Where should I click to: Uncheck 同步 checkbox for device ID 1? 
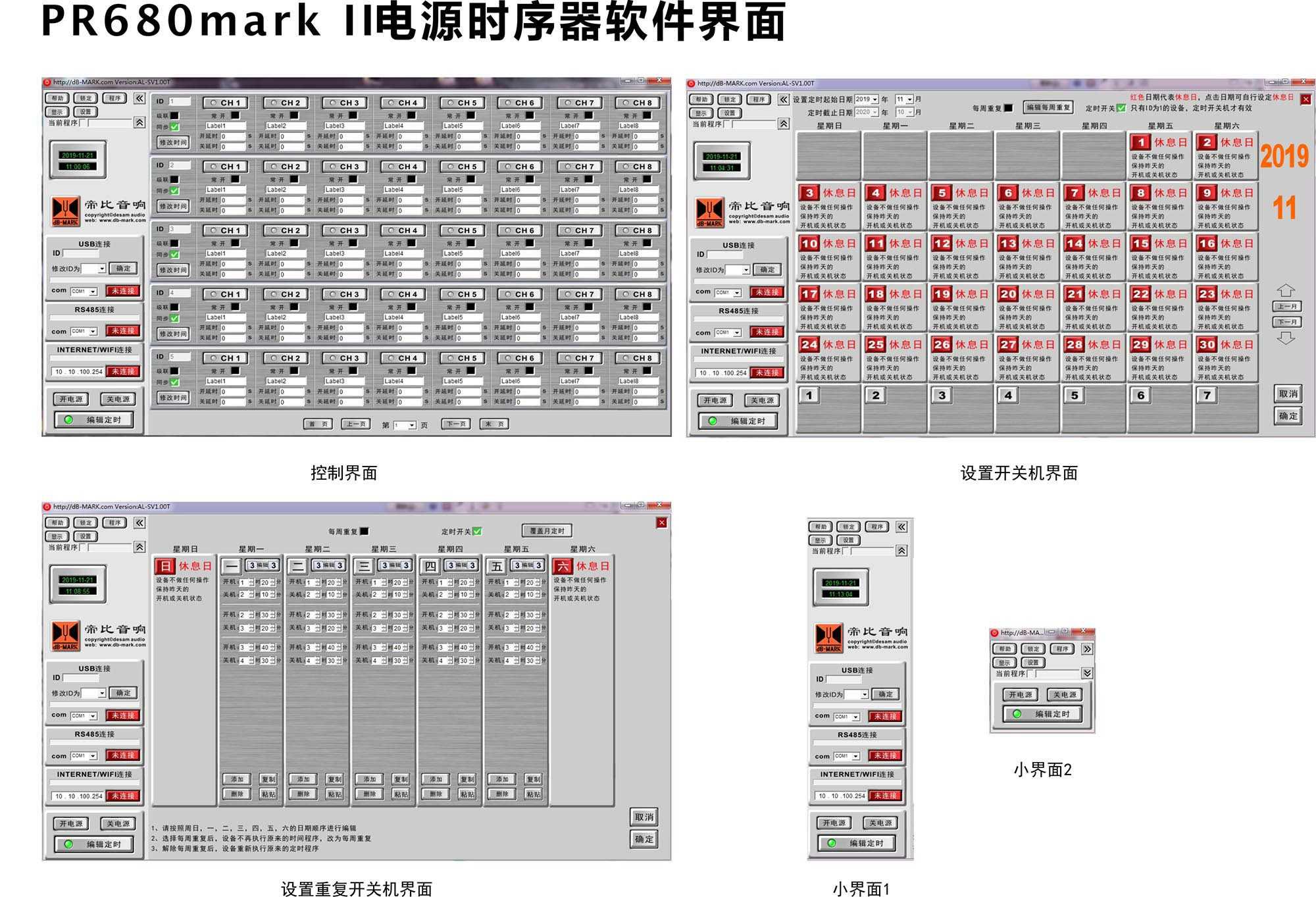tap(174, 127)
